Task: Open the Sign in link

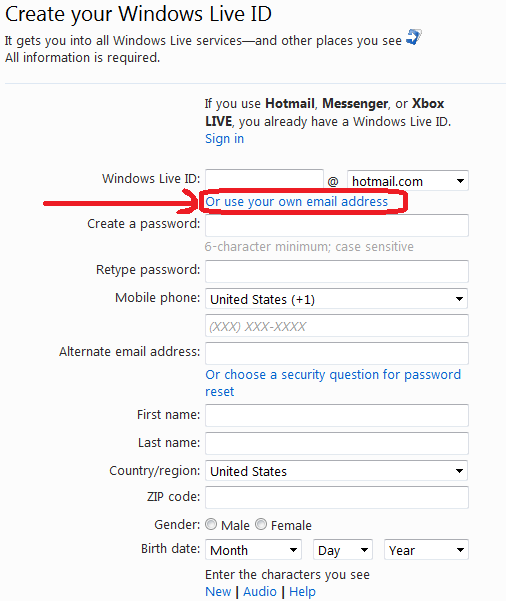Action: click(224, 139)
